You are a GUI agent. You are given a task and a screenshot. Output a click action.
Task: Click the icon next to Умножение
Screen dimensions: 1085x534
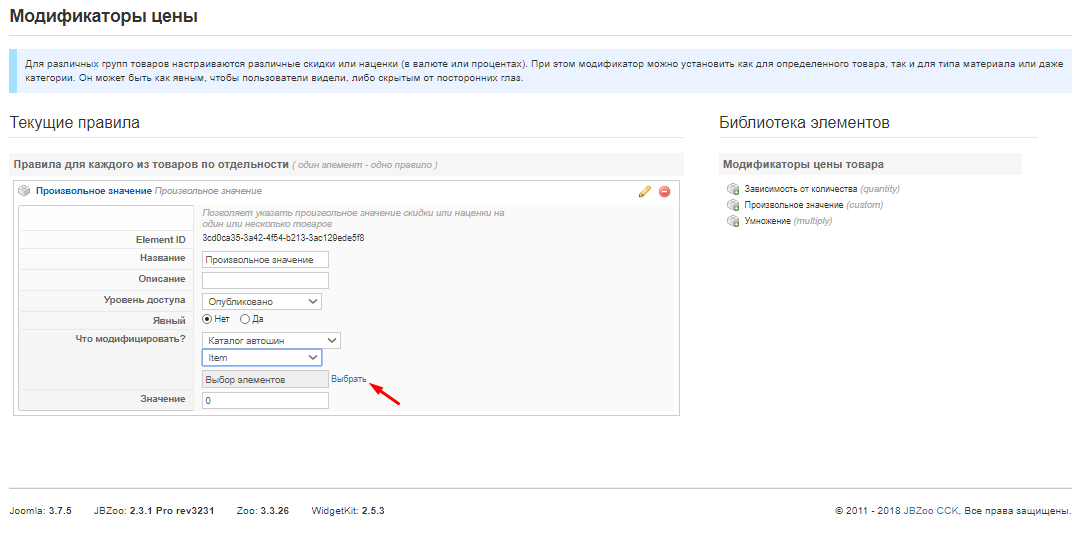click(x=733, y=221)
